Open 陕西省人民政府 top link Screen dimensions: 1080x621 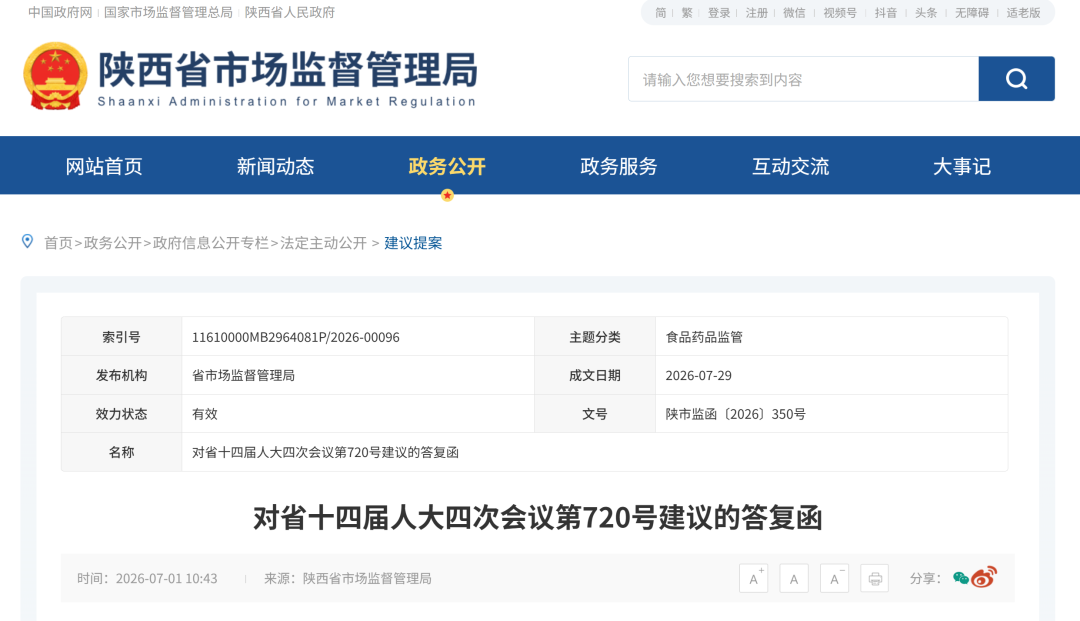click(290, 12)
